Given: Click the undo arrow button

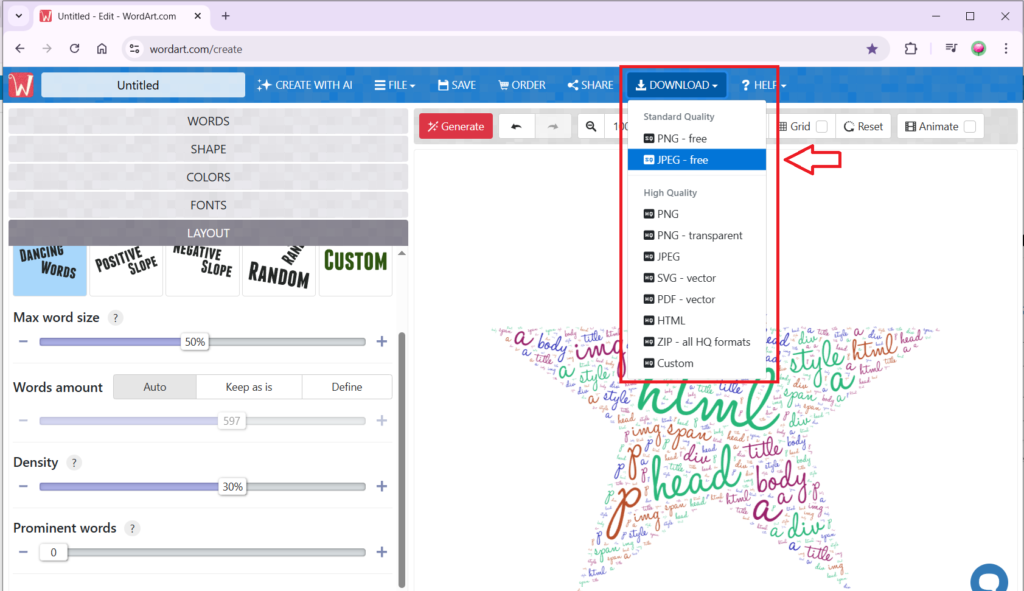Looking at the screenshot, I should (516, 127).
